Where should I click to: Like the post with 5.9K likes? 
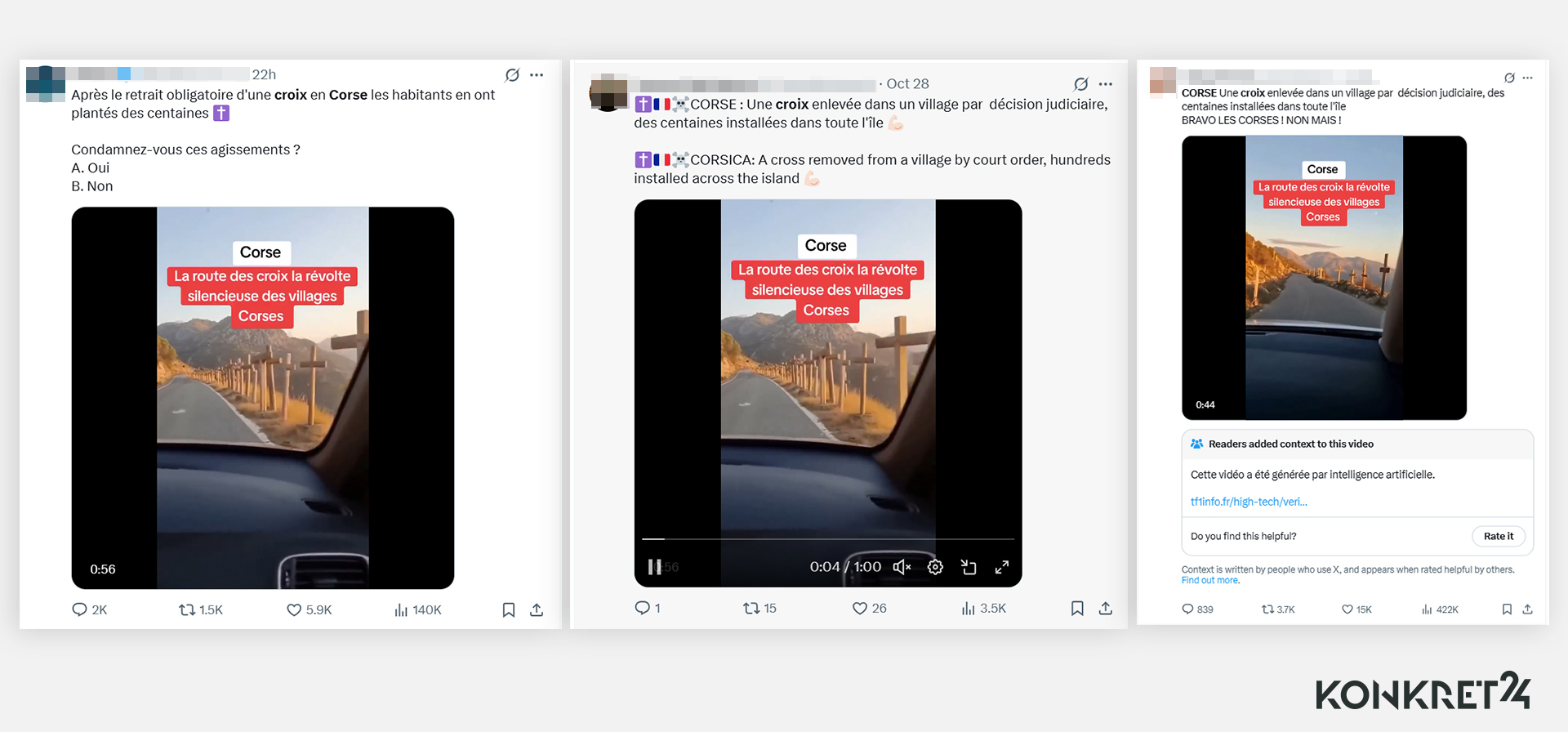[294, 609]
